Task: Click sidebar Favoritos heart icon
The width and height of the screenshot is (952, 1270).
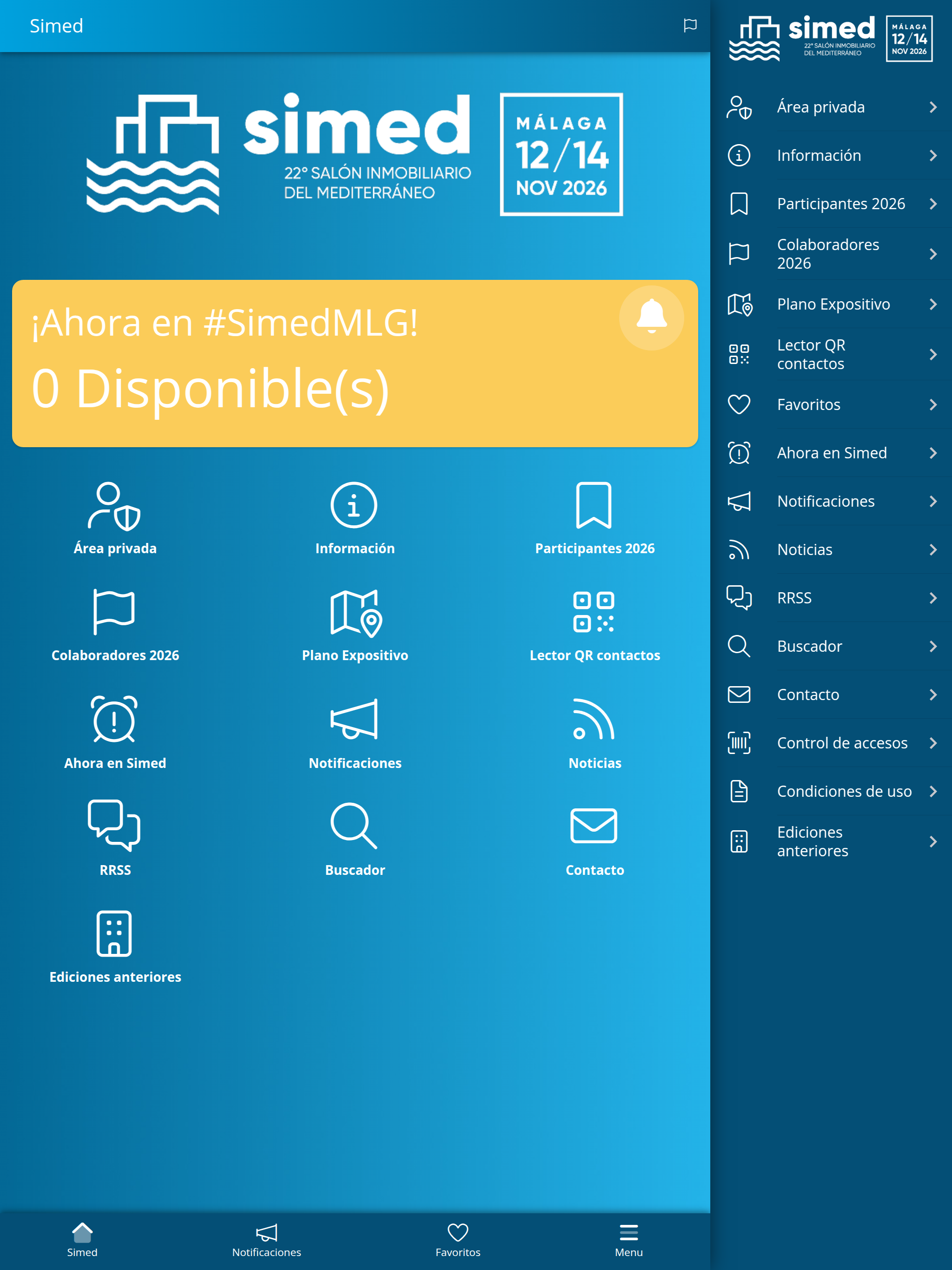Action: 739,404
